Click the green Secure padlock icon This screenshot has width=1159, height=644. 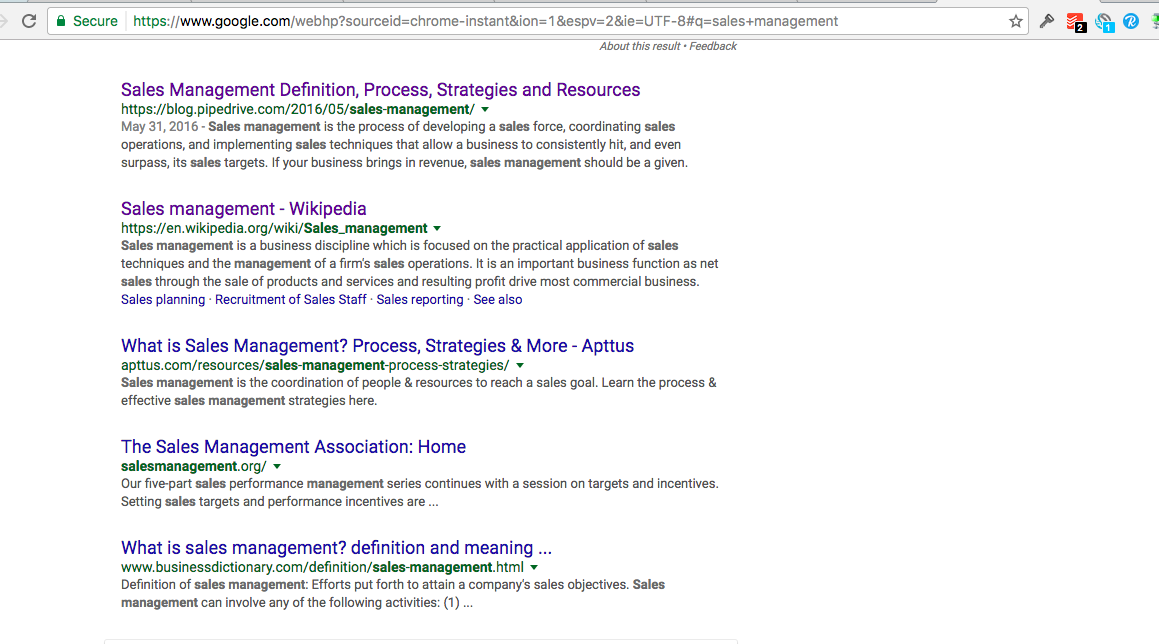pyautogui.click(x=61, y=21)
